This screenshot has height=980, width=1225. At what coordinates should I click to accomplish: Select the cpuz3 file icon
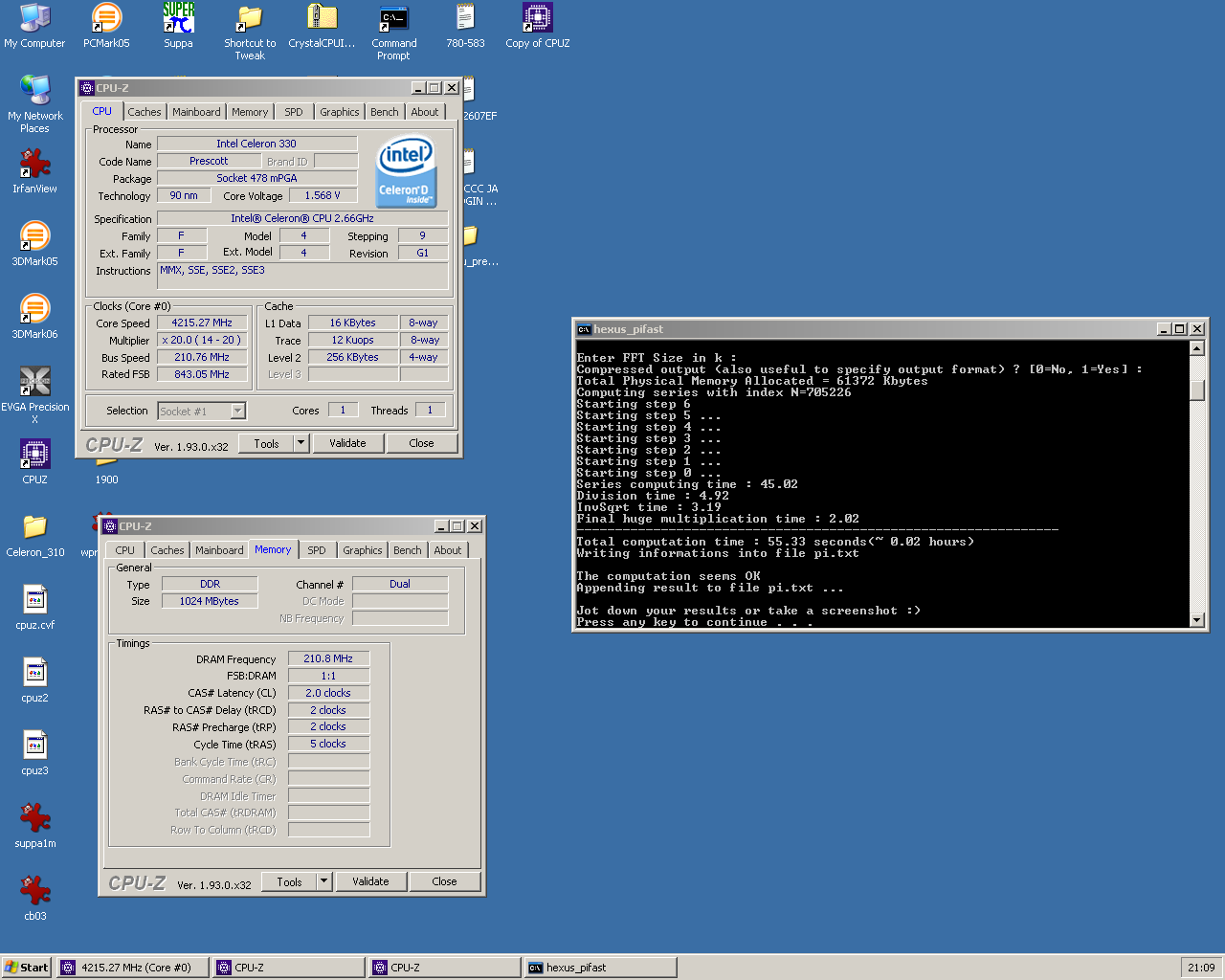click(x=34, y=753)
